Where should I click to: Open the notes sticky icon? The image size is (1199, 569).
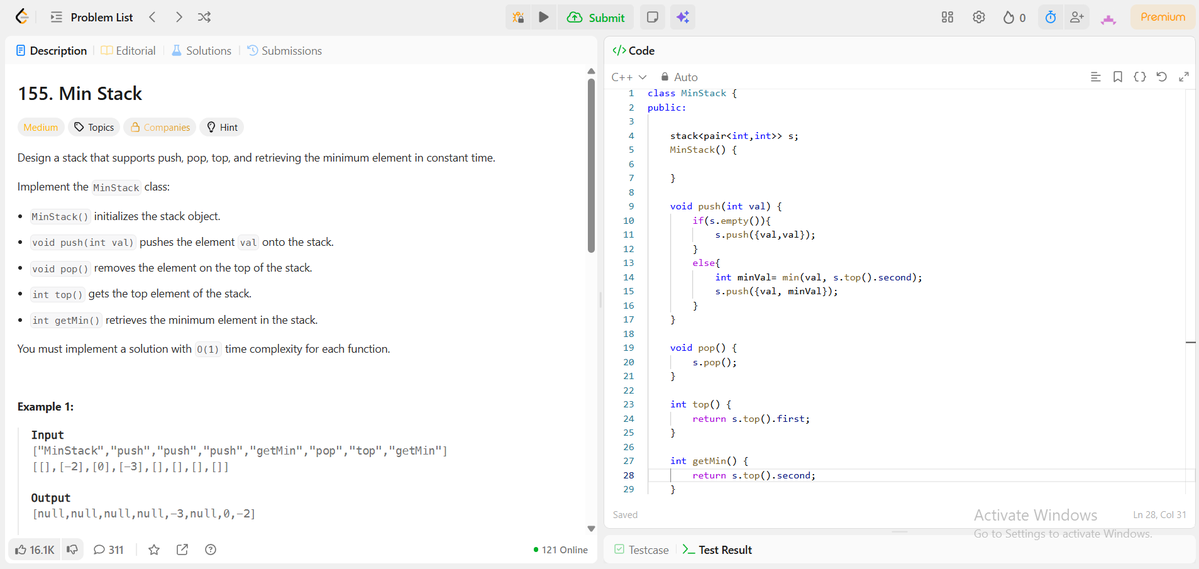click(x=652, y=17)
